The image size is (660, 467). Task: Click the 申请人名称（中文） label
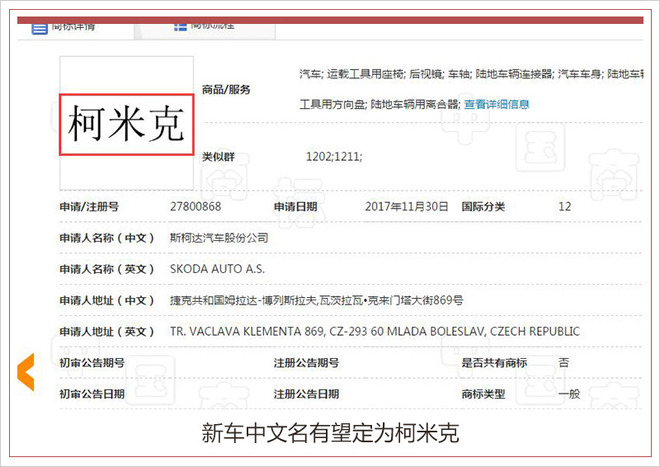tap(106, 238)
